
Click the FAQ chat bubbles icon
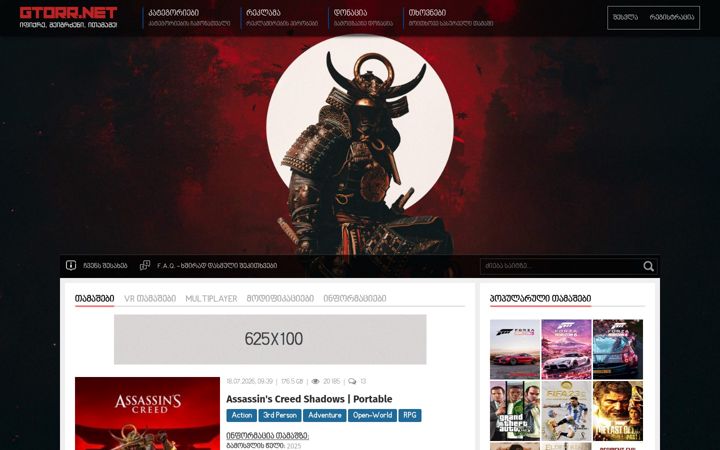(145, 265)
